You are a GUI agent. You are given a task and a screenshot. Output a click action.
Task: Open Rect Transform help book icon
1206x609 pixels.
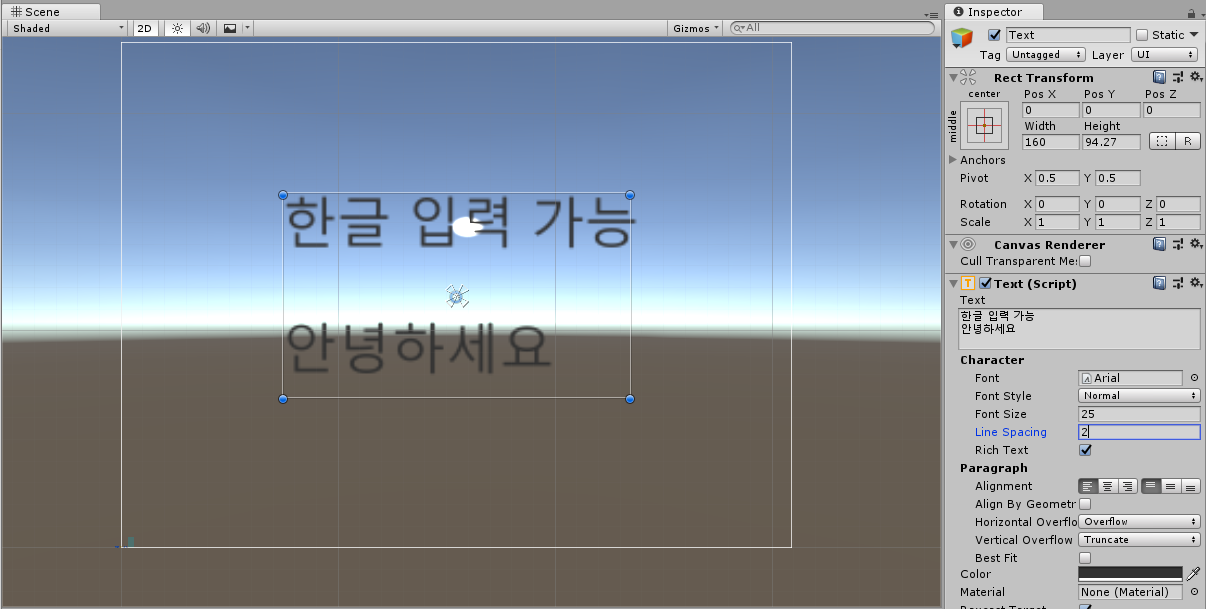tap(1159, 77)
